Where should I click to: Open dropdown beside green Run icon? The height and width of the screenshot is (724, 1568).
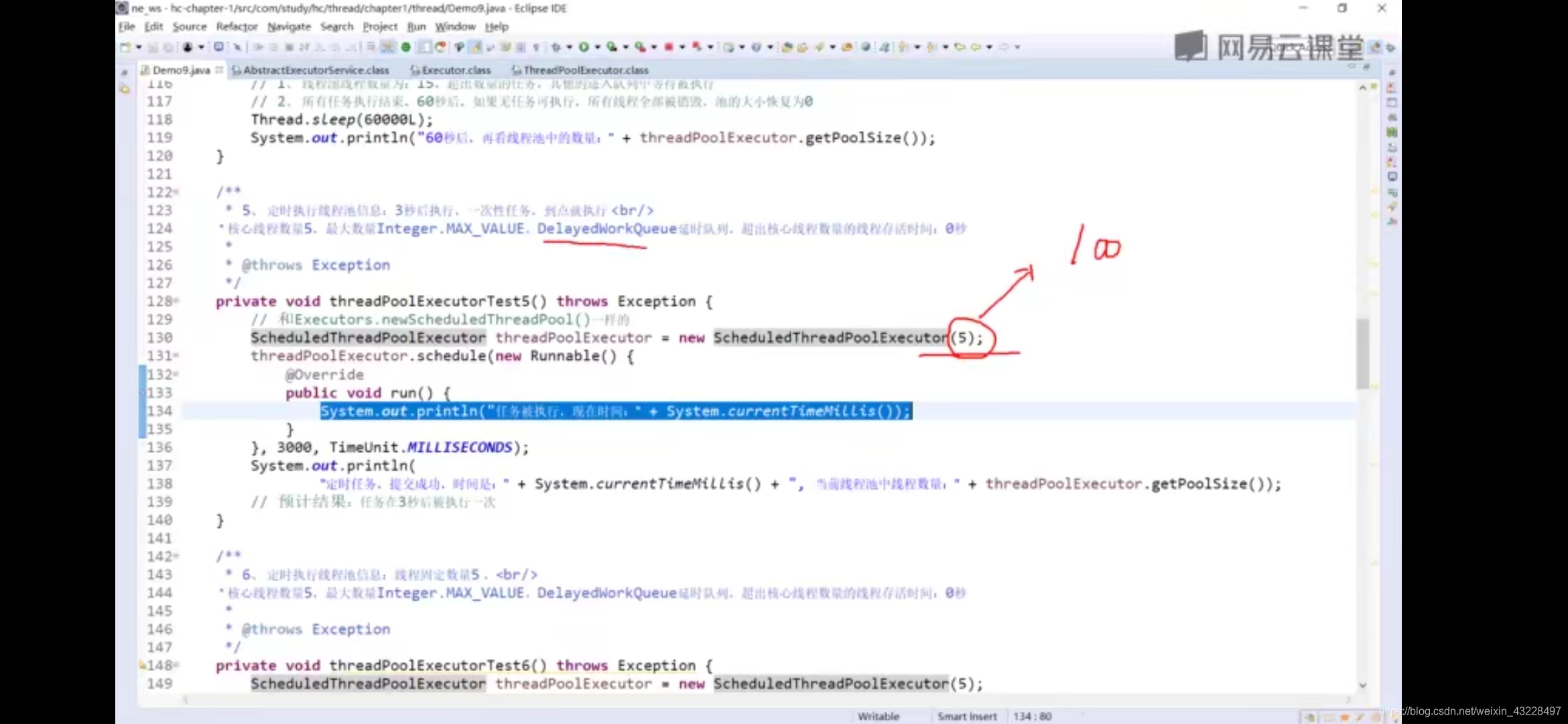[598, 47]
